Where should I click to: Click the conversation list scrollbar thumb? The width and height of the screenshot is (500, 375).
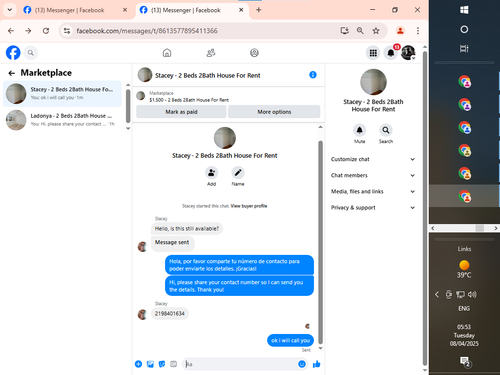[128, 106]
